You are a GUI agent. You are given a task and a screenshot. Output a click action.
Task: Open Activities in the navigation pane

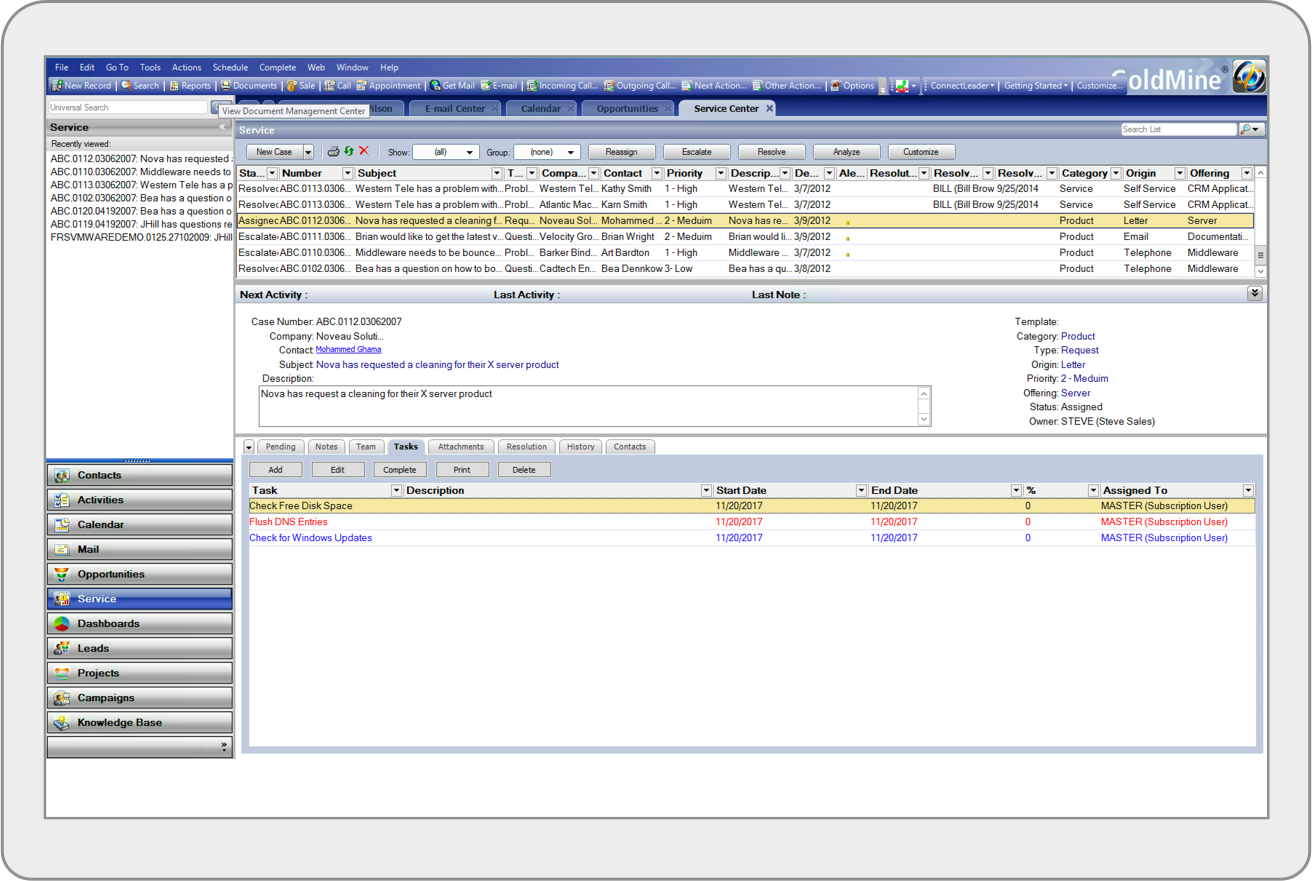coord(139,500)
